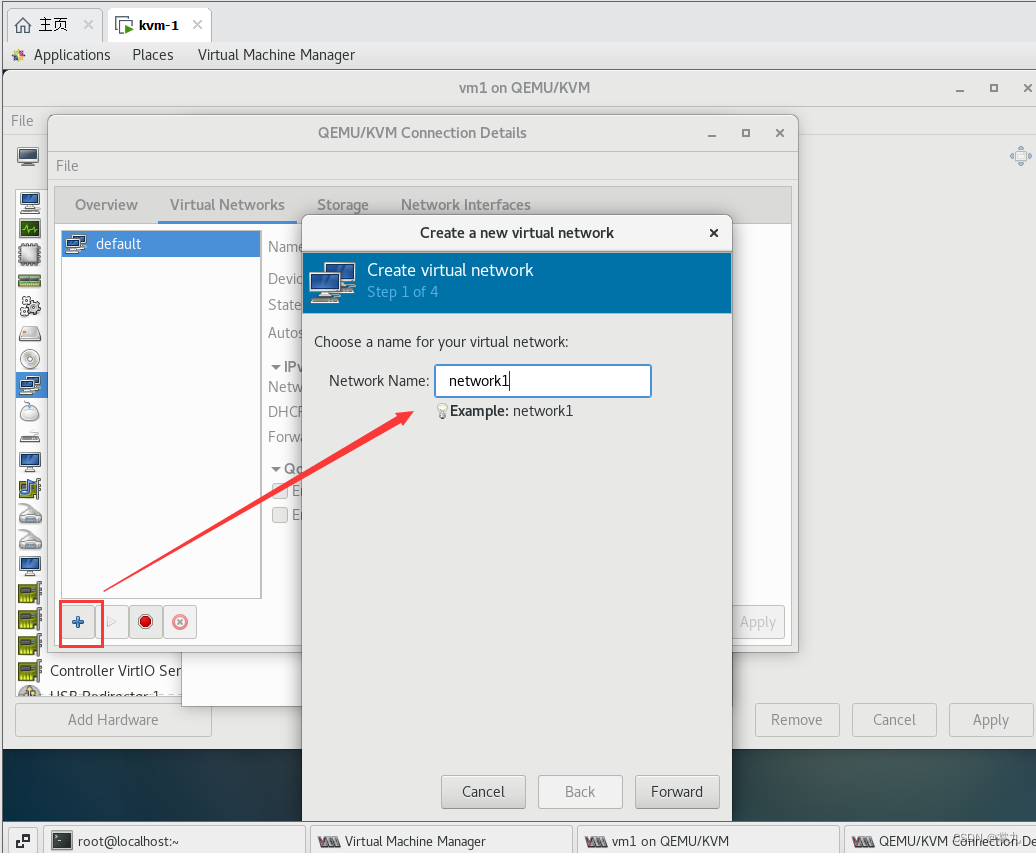Switch to the Storage tab
Image resolution: width=1036 pixels, height=853 pixels.
(343, 205)
